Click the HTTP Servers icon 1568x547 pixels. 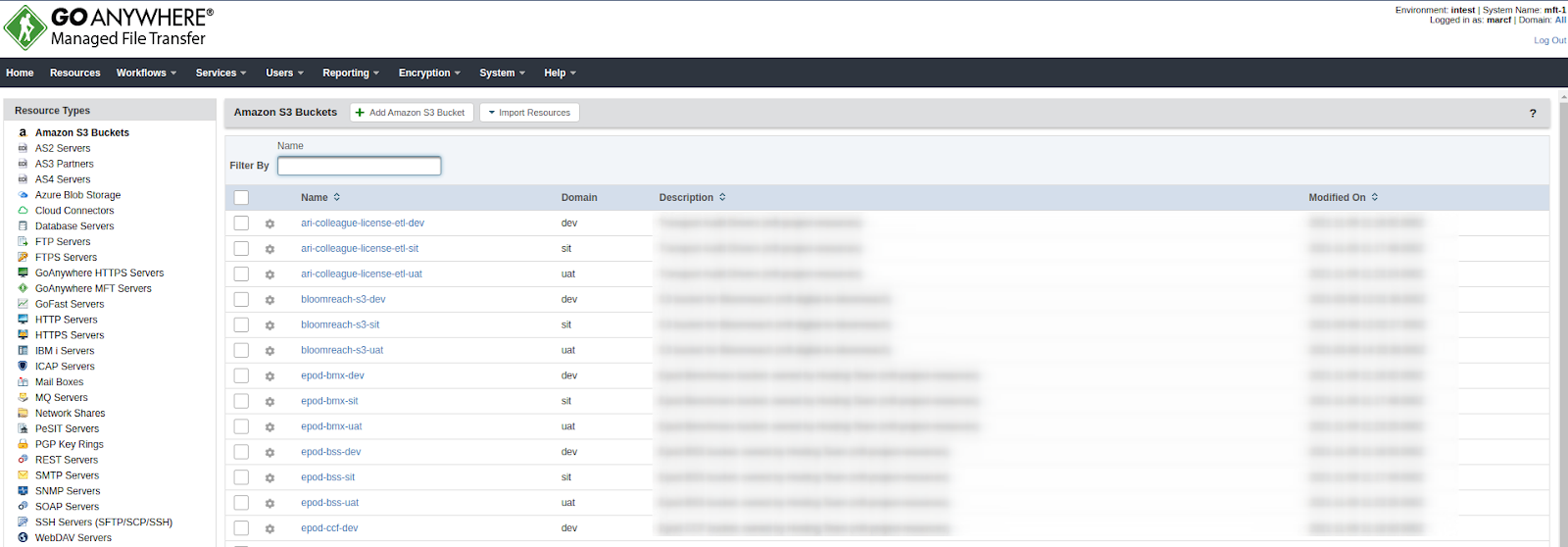(23, 320)
